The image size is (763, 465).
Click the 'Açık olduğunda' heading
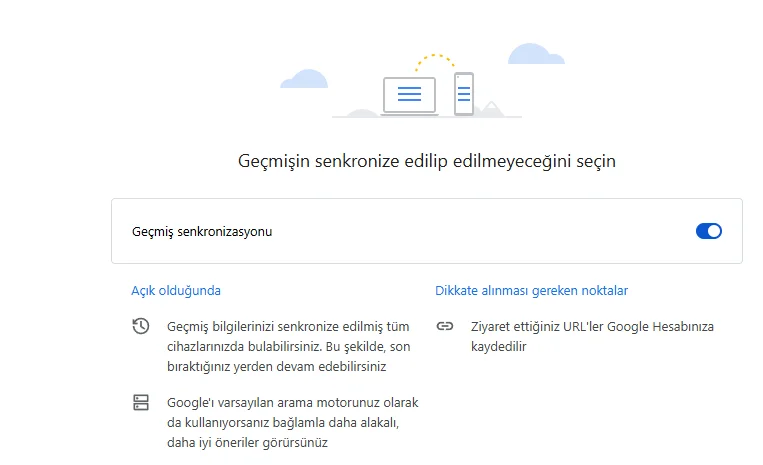tap(176, 290)
